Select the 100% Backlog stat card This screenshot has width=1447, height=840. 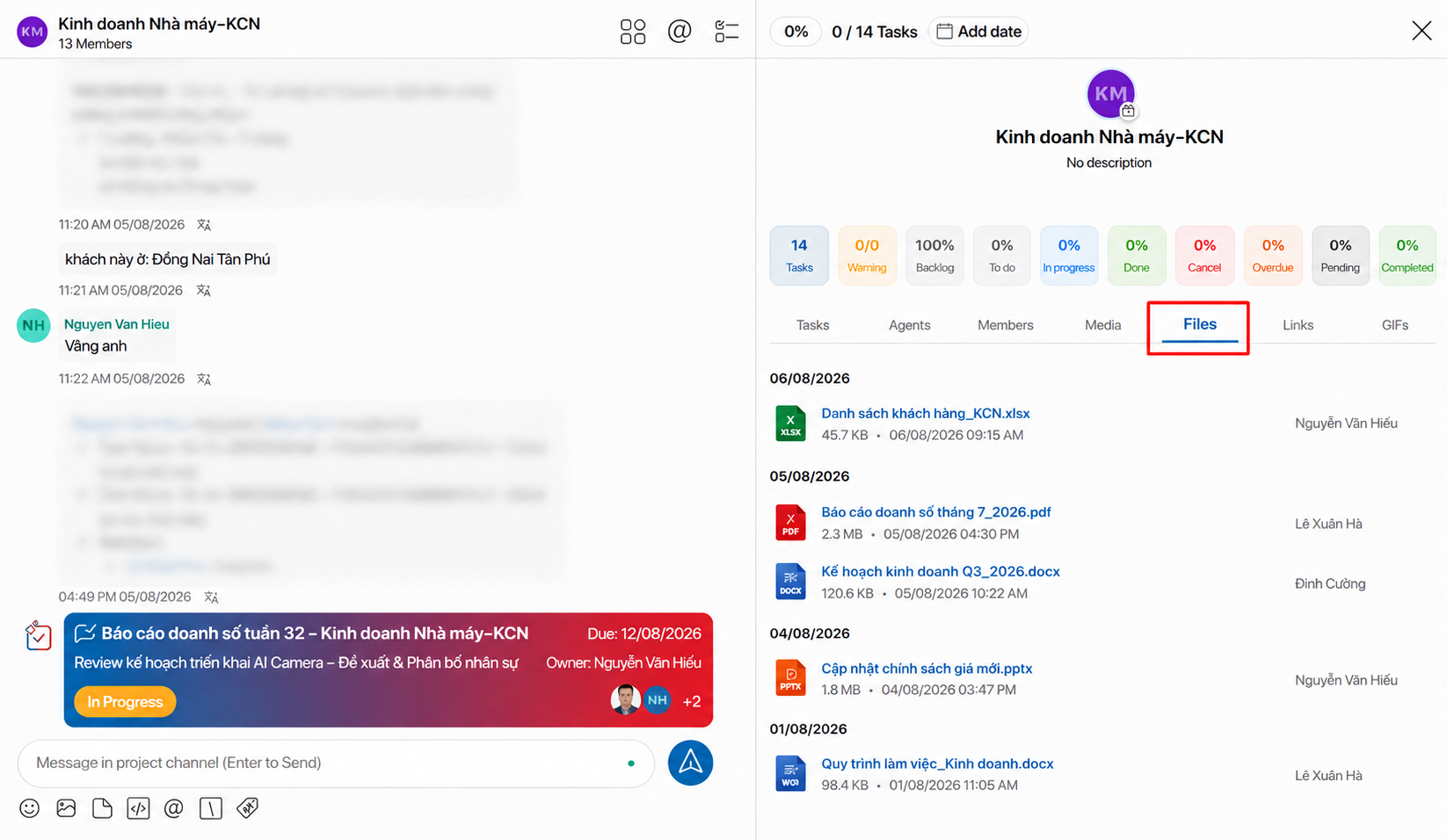click(x=934, y=256)
